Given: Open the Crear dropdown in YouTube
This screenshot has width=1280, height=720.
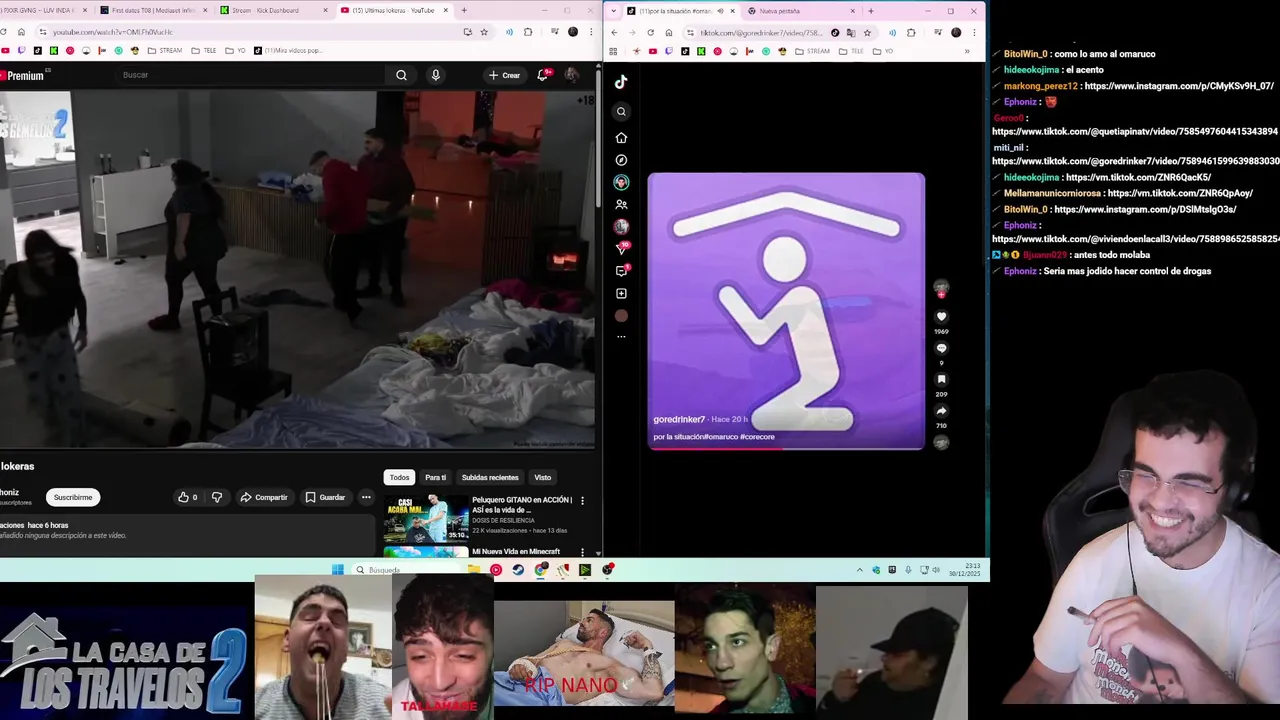Looking at the screenshot, I should (504, 75).
